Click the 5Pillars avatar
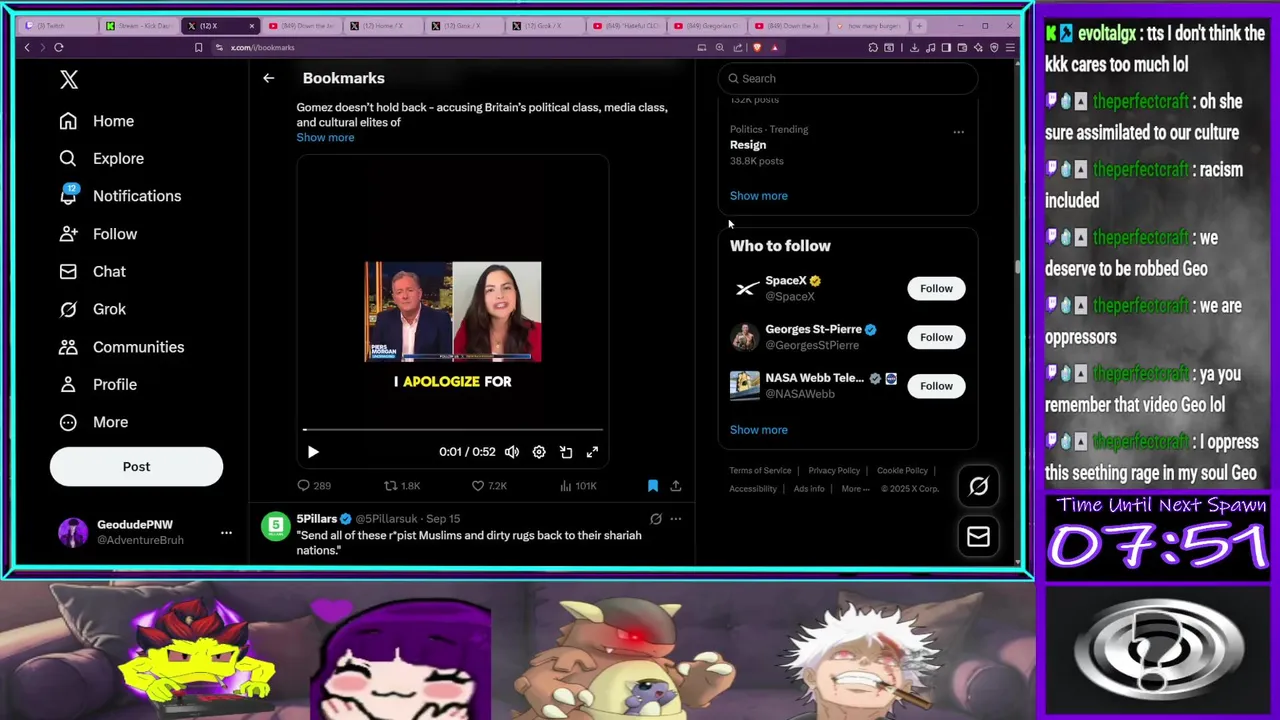The height and width of the screenshot is (720, 1280). pos(275,527)
